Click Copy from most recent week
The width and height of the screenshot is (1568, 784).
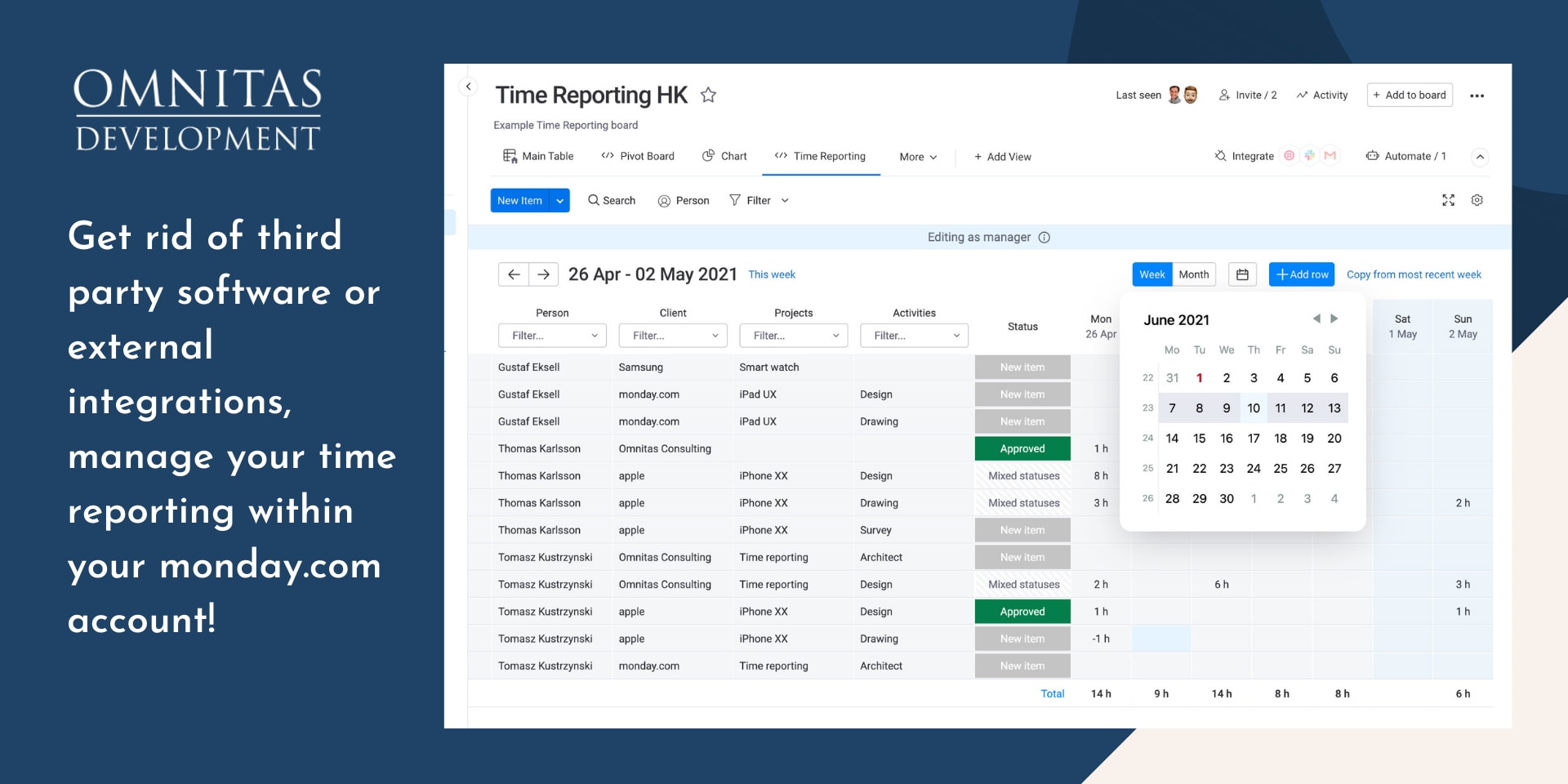(1414, 274)
